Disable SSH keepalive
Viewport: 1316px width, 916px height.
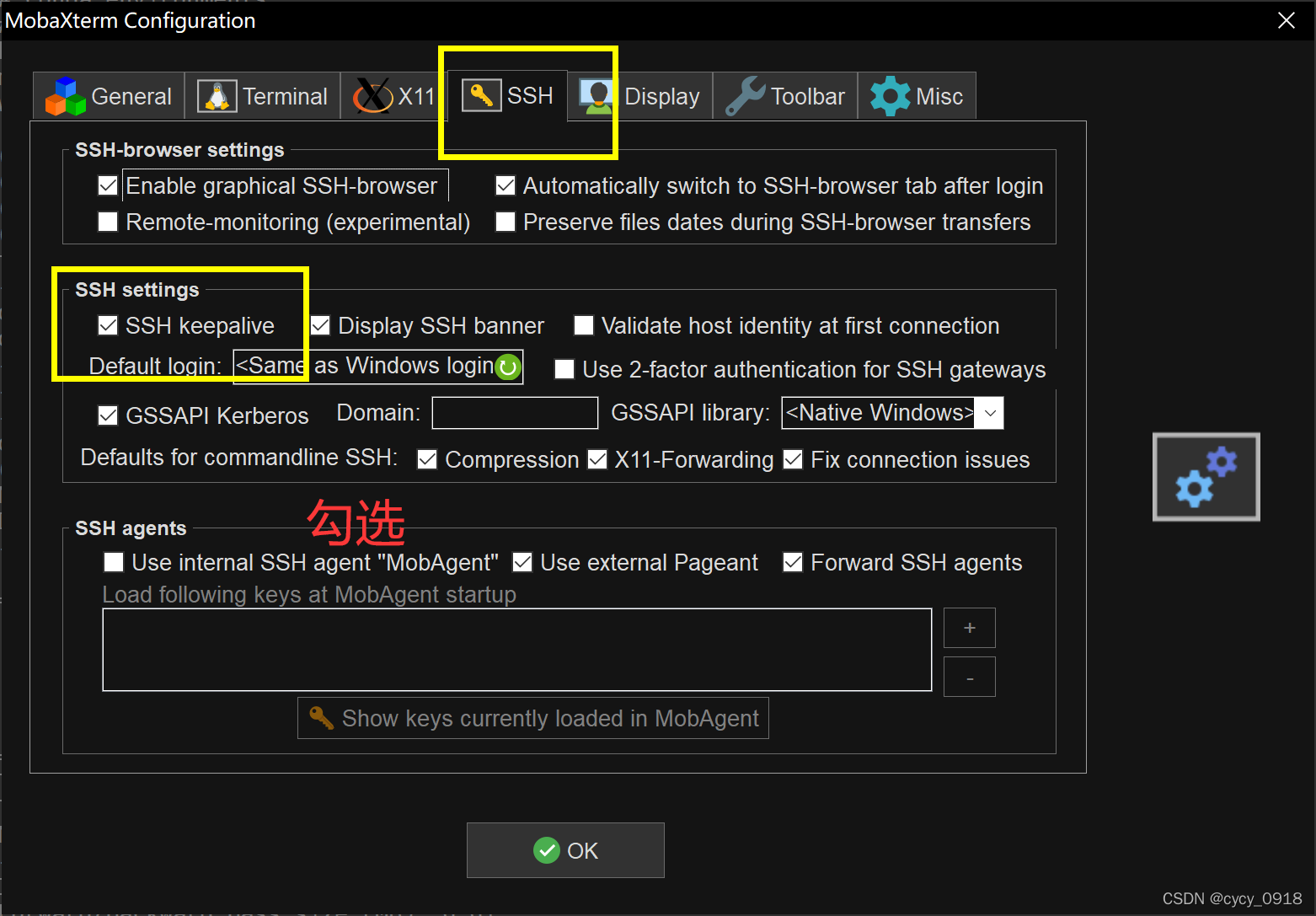[108, 325]
